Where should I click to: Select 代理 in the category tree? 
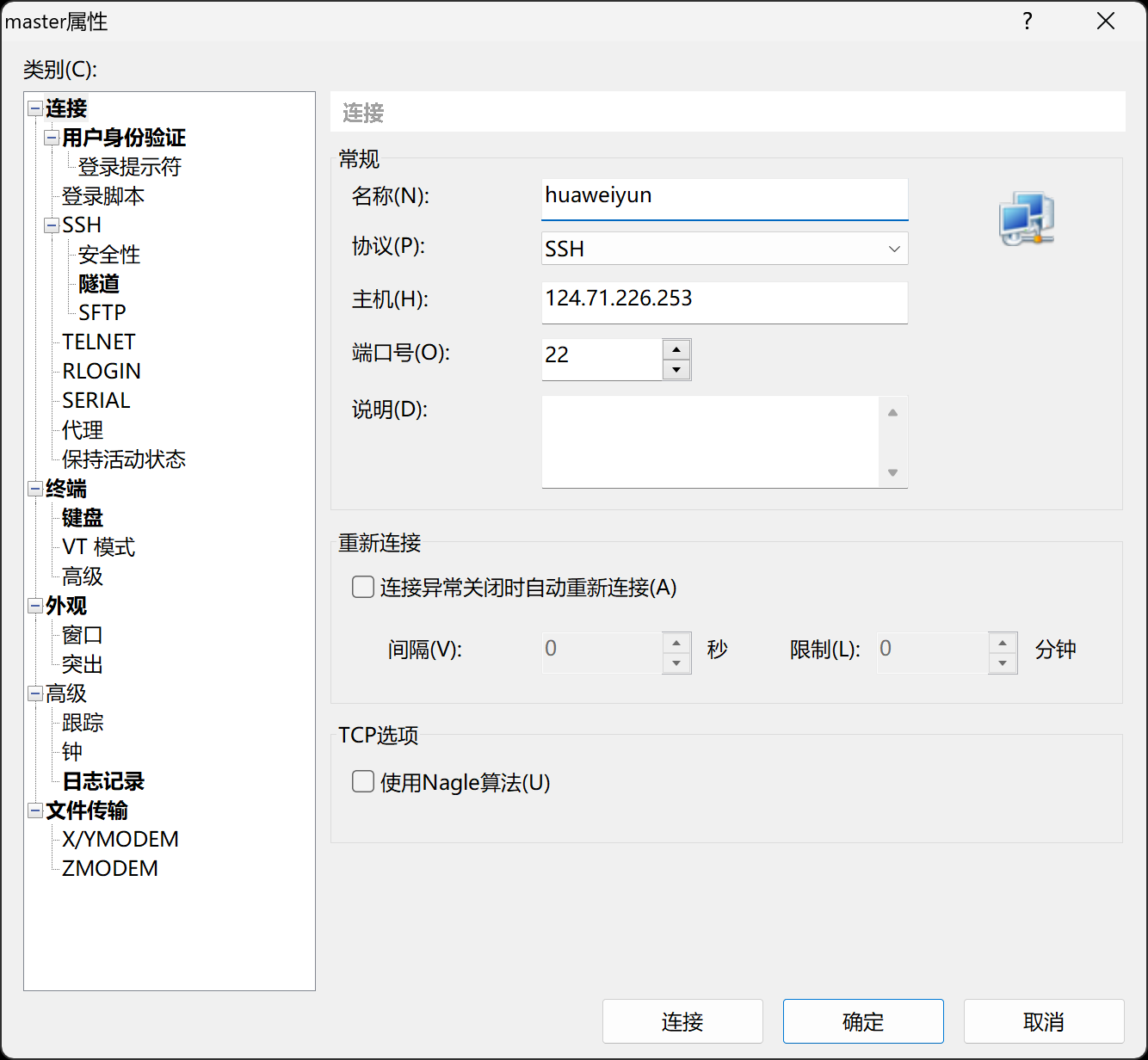pos(83,430)
